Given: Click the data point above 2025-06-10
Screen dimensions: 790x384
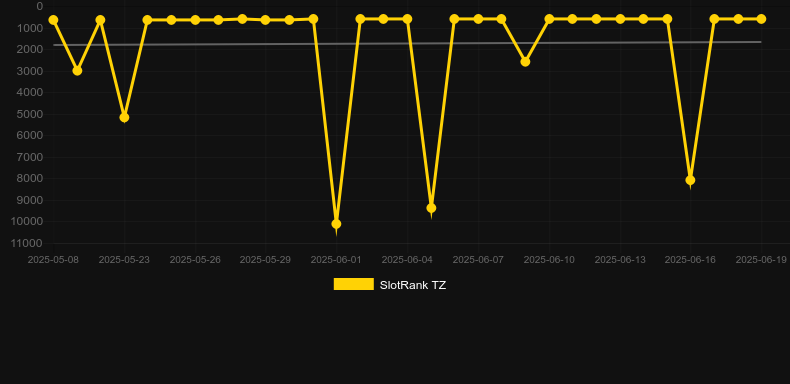Looking at the screenshot, I should (x=549, y=19).
